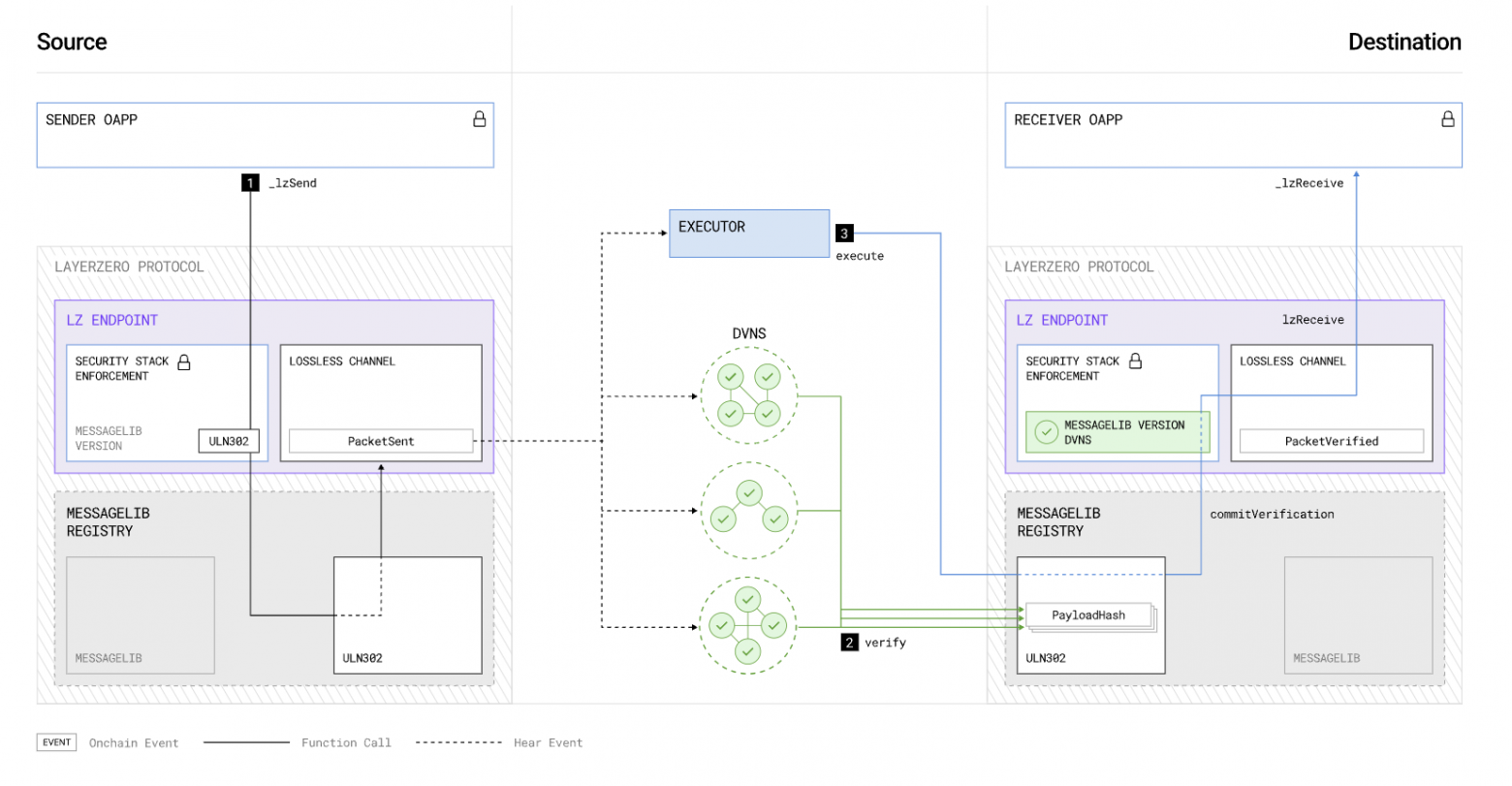Click the Source heading
Viewport: 1512px width, 786px height.
point(72,42)
